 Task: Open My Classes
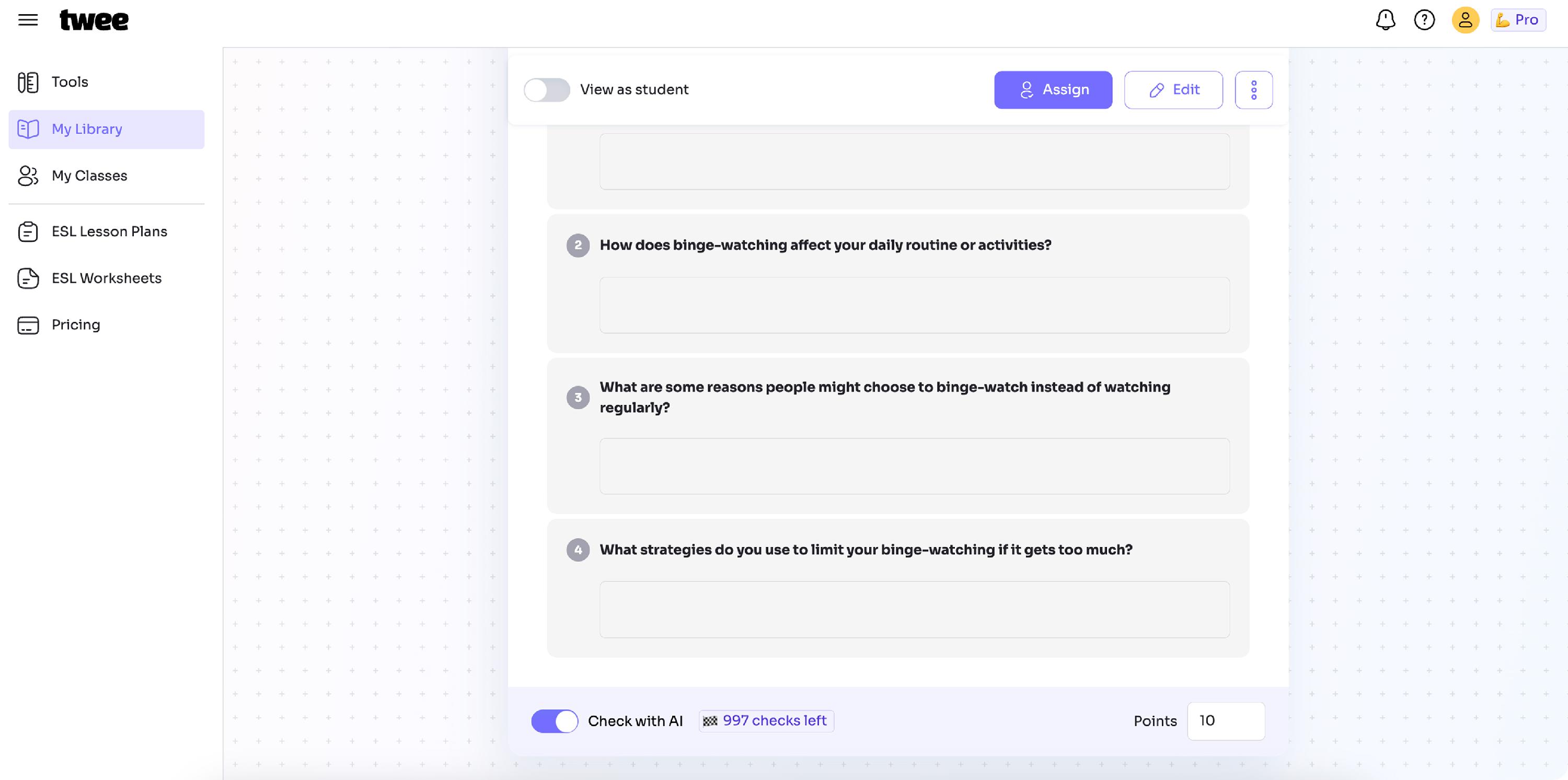pos(107,176)
